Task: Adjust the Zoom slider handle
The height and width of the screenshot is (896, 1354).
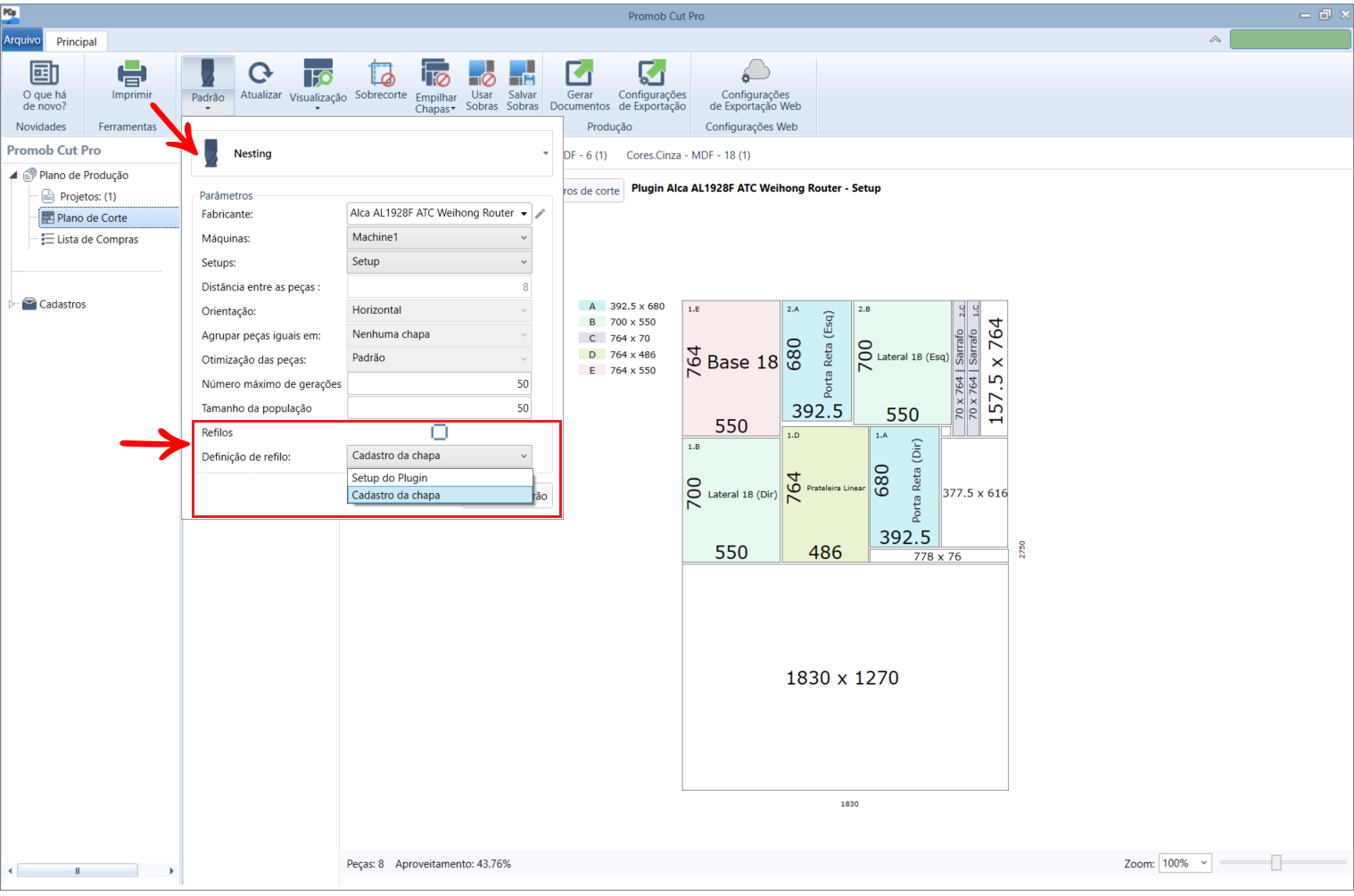Action: [1276, 862]
